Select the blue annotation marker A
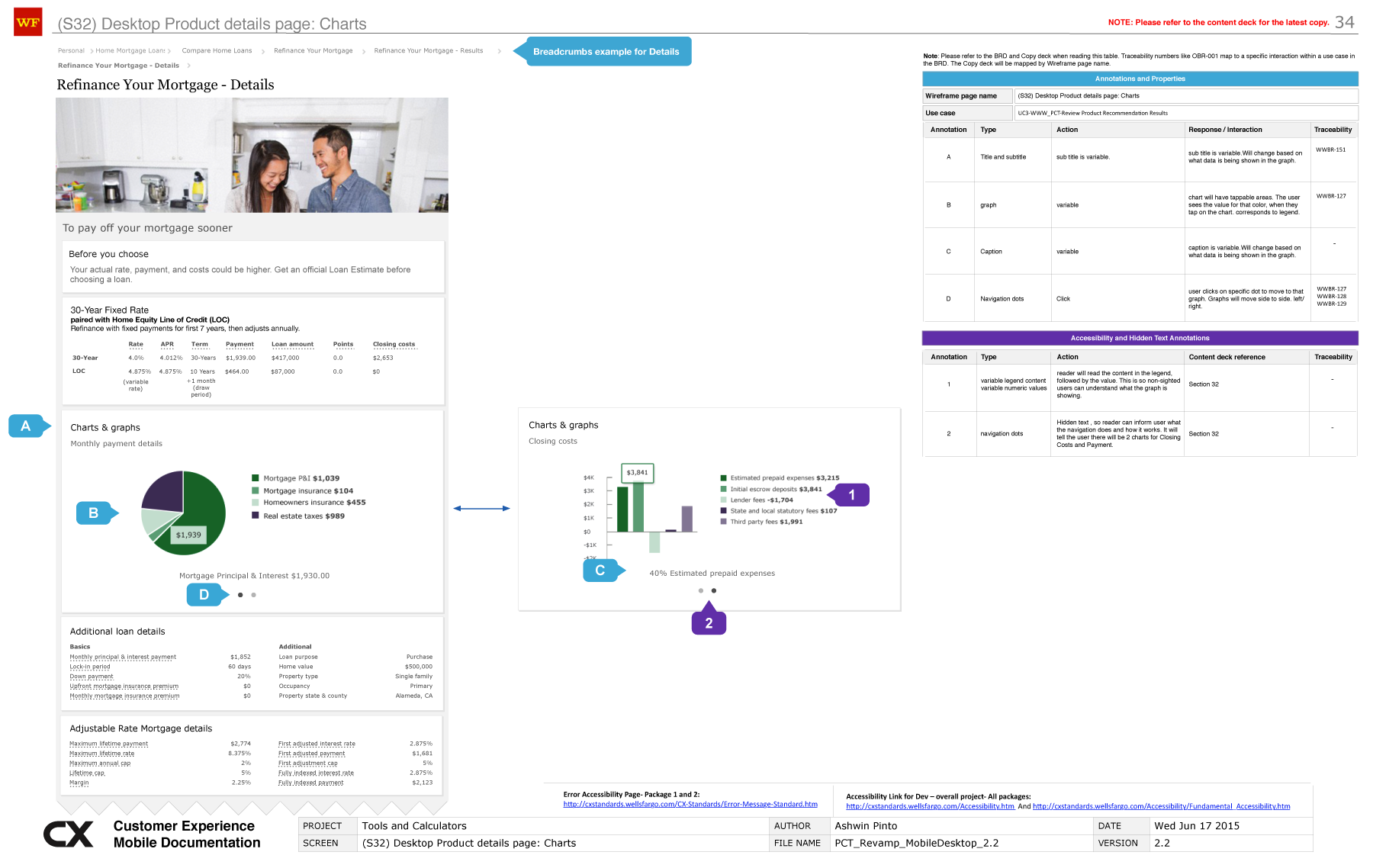The height and width of the screenshot is (868, 1373). click(x=27, y=426)
